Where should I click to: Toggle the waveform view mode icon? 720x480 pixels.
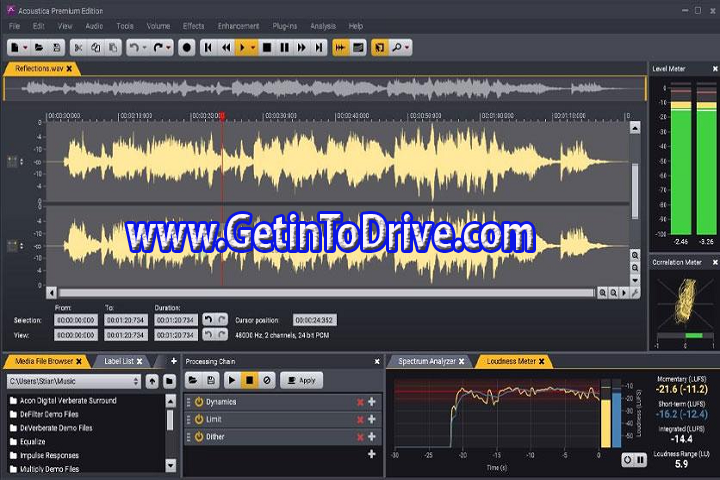coord(340,47)
